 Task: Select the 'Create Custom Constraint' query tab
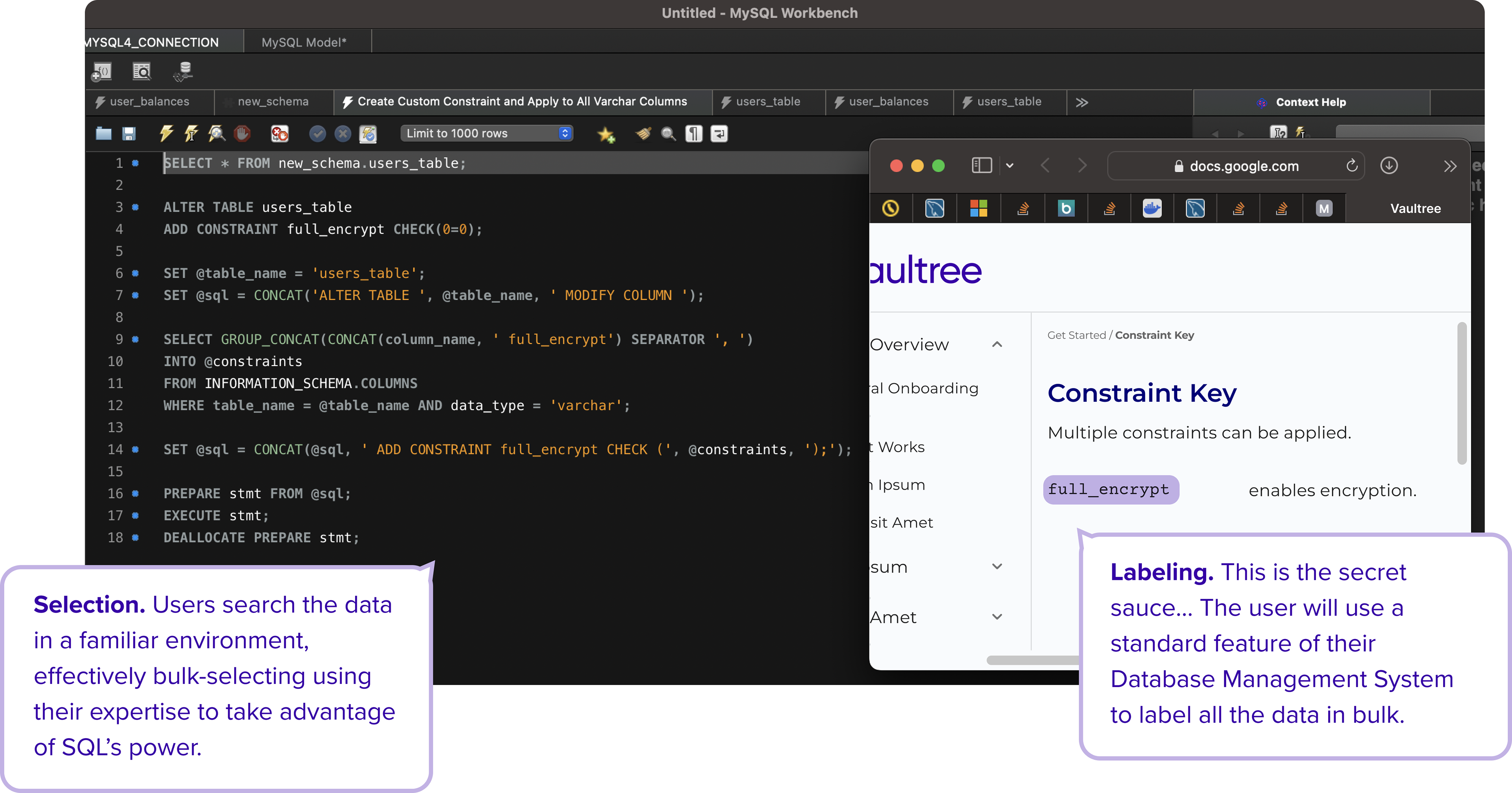[x=523, y=102]
